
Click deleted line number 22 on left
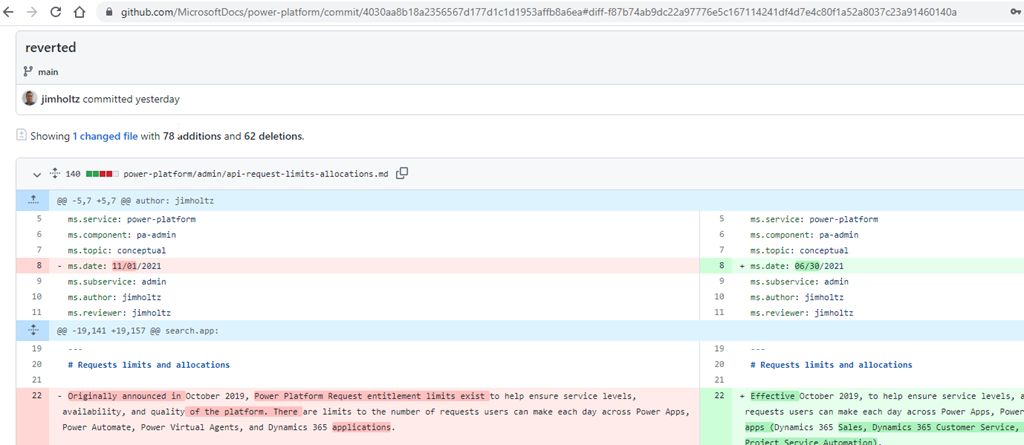37,395
